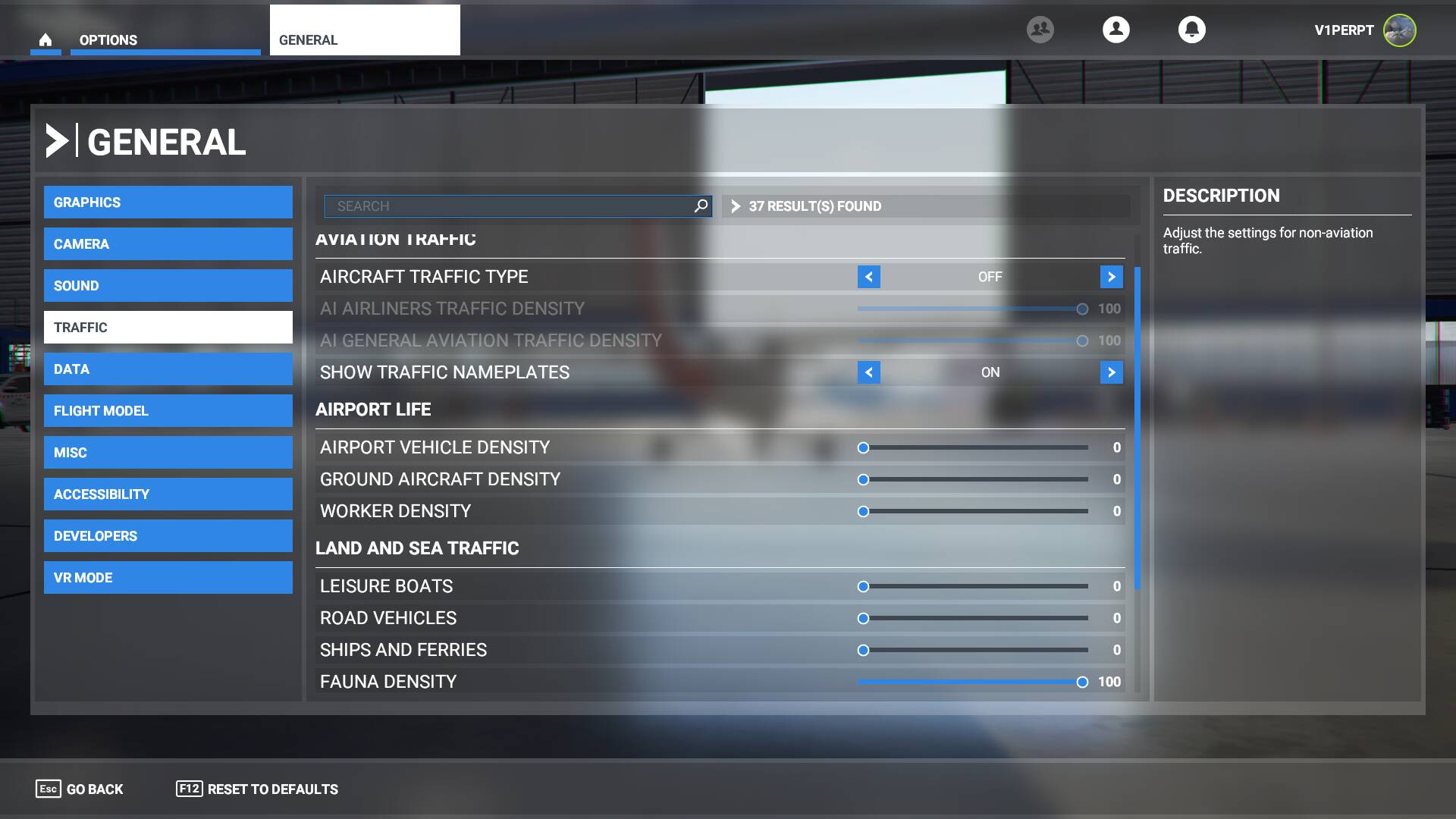
Task: Toggle Show Traffic Nameplates with right arrow
Action: click(x=1111, y=372)
